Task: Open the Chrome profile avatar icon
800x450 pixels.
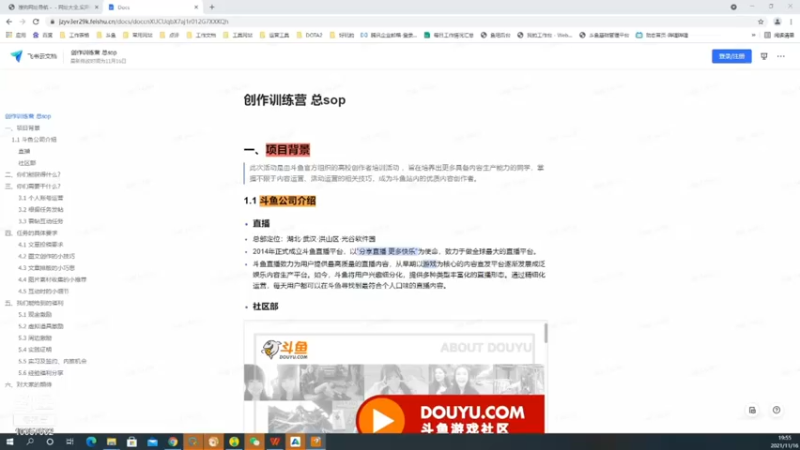Action: coord(777,21)
